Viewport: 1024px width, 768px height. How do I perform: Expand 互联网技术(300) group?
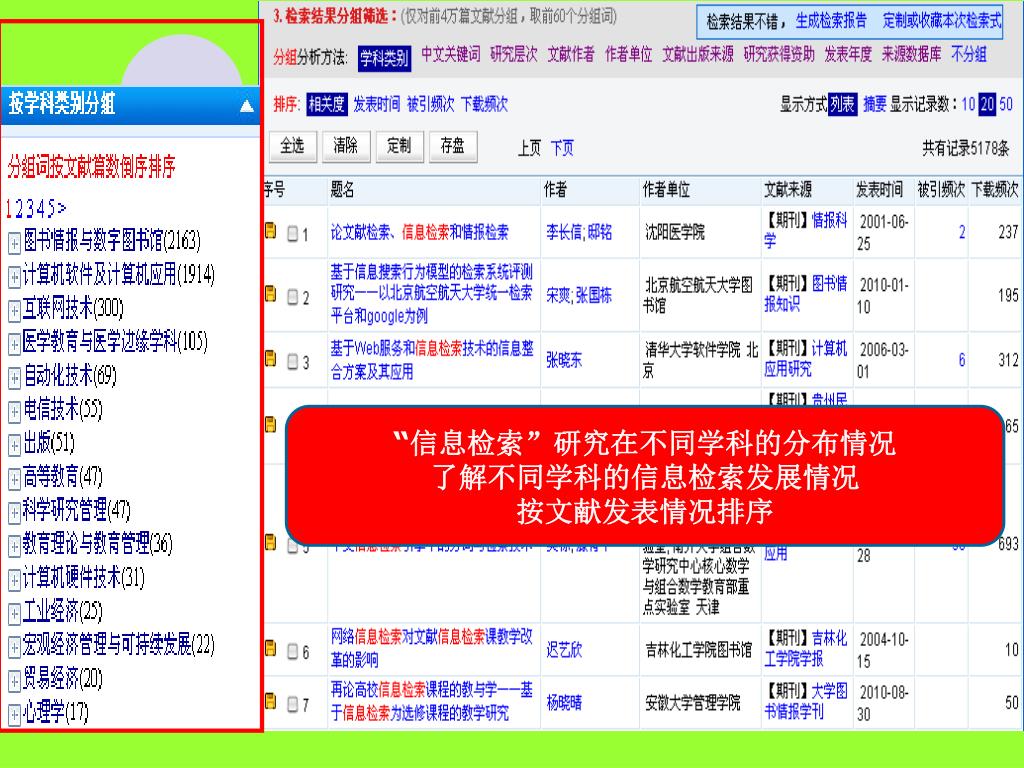pos(14,311)
